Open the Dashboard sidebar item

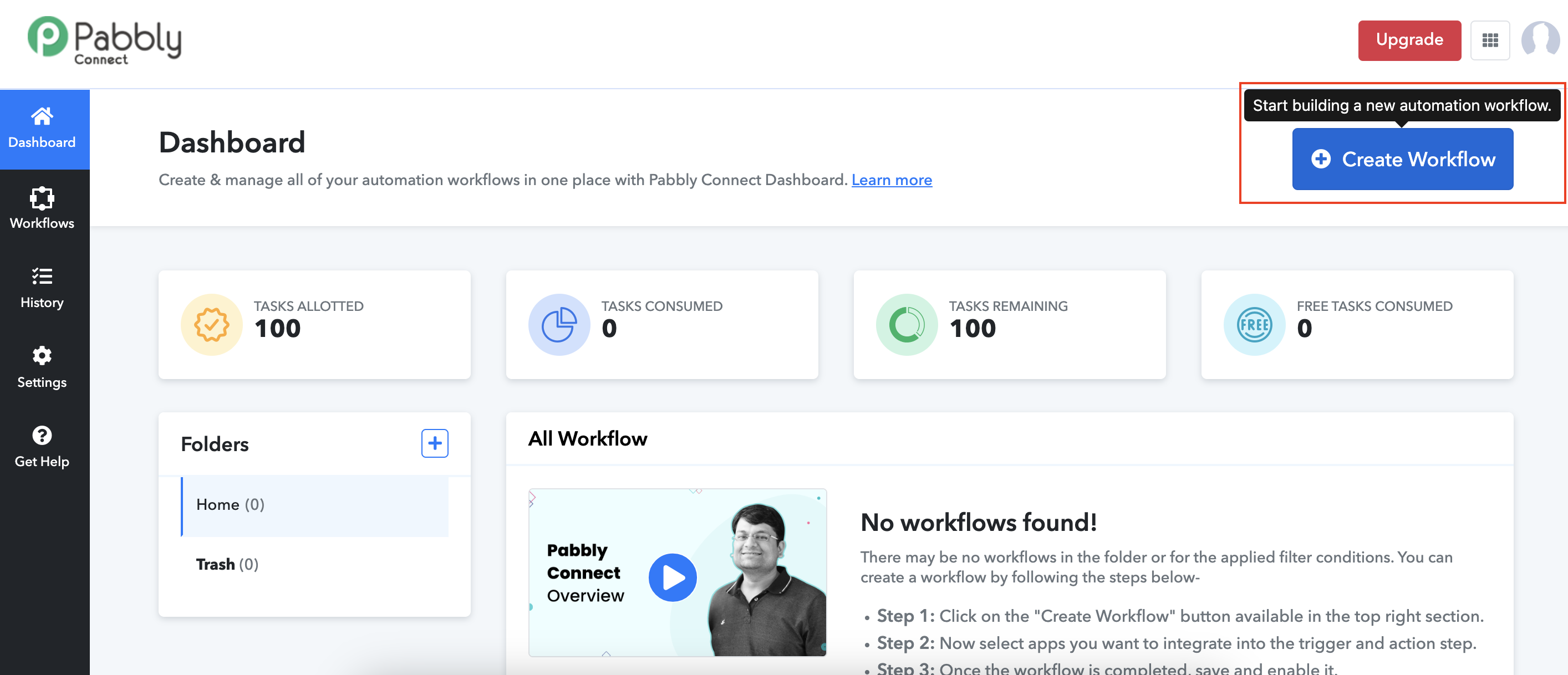[x=42, y=129]
